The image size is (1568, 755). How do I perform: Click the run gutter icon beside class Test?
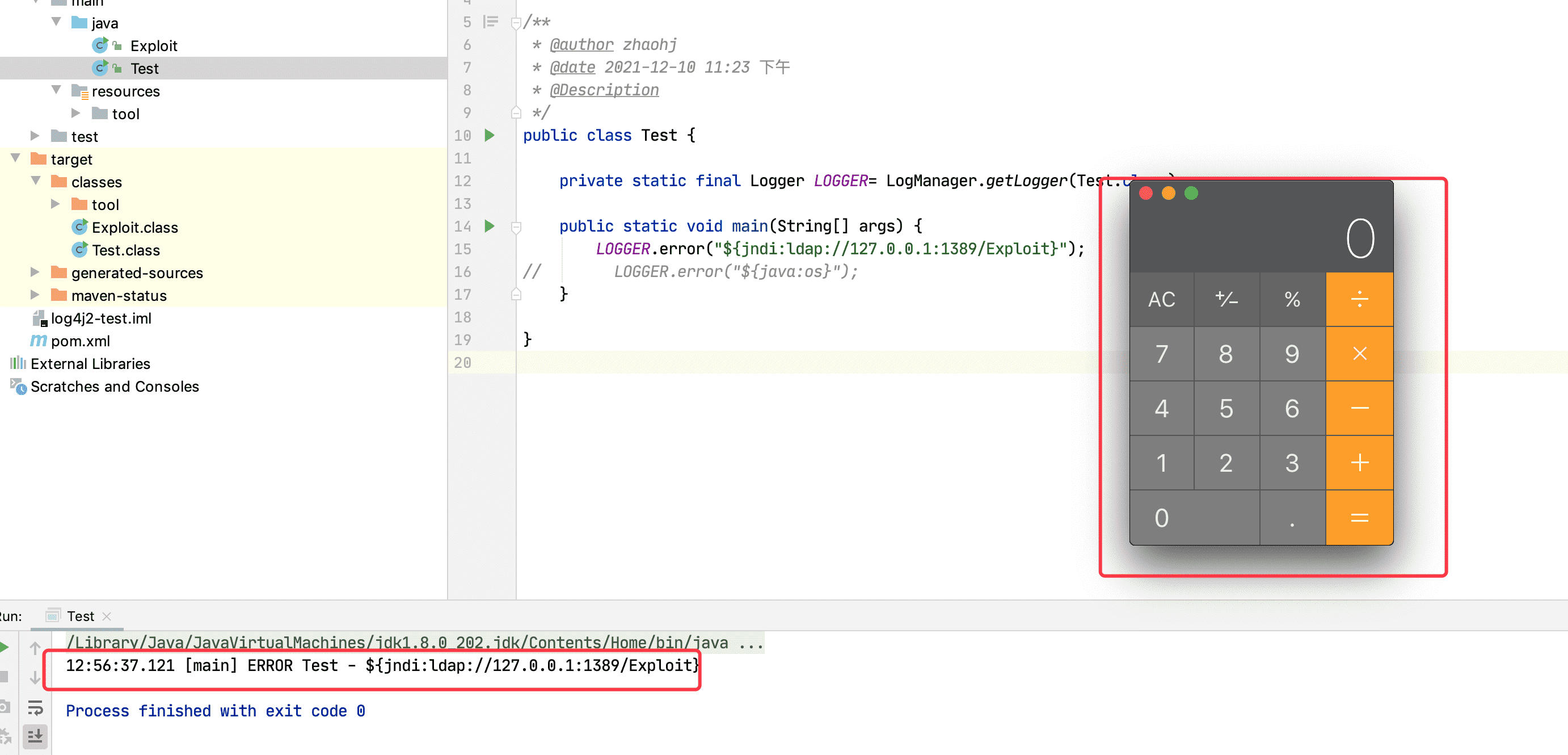tap(490, 135)
